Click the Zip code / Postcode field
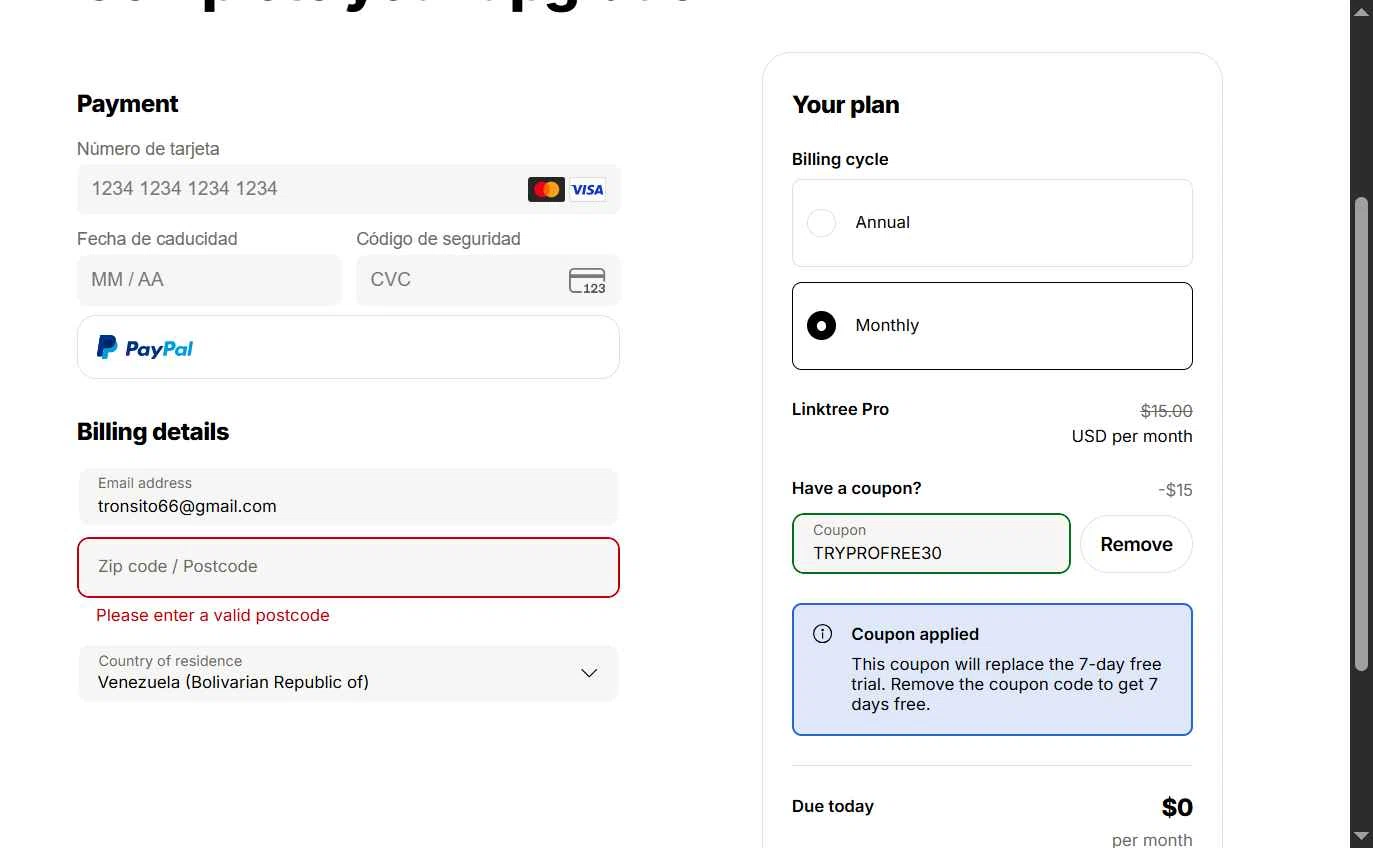 348,567
